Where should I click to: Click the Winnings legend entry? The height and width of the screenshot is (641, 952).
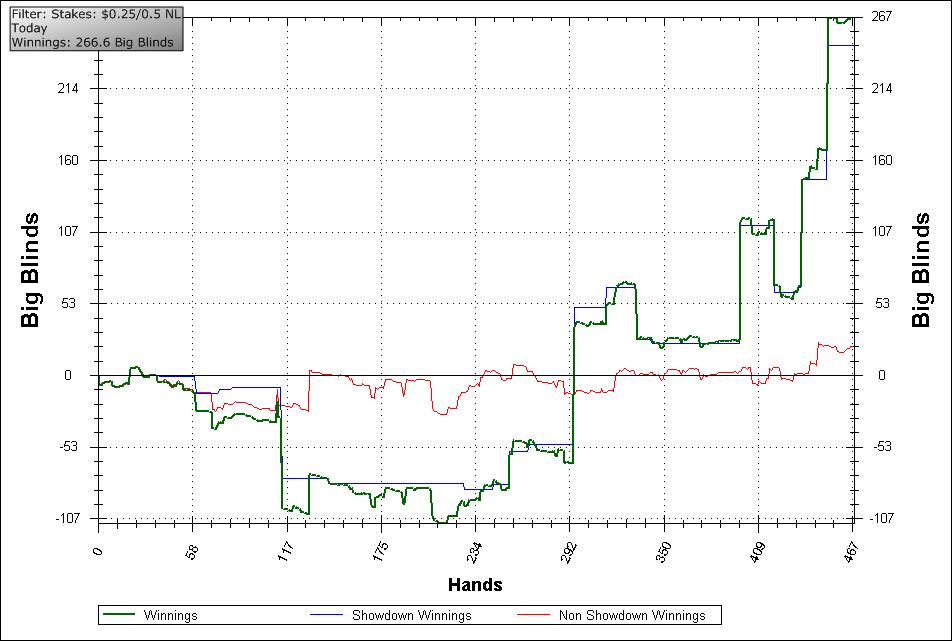click(151, 615)
